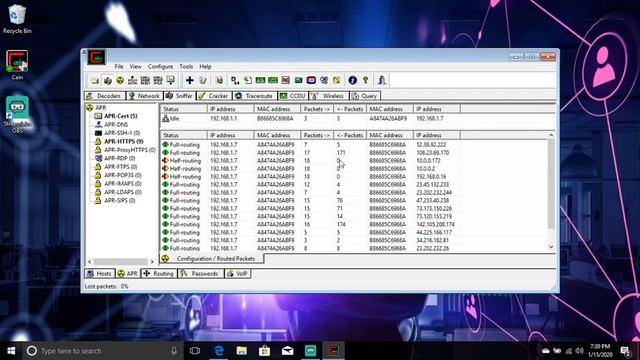Click the monitor icon in the toolbar
This screenshot has width=640, height=360.
pyautogui.click(x=171, y=80)
